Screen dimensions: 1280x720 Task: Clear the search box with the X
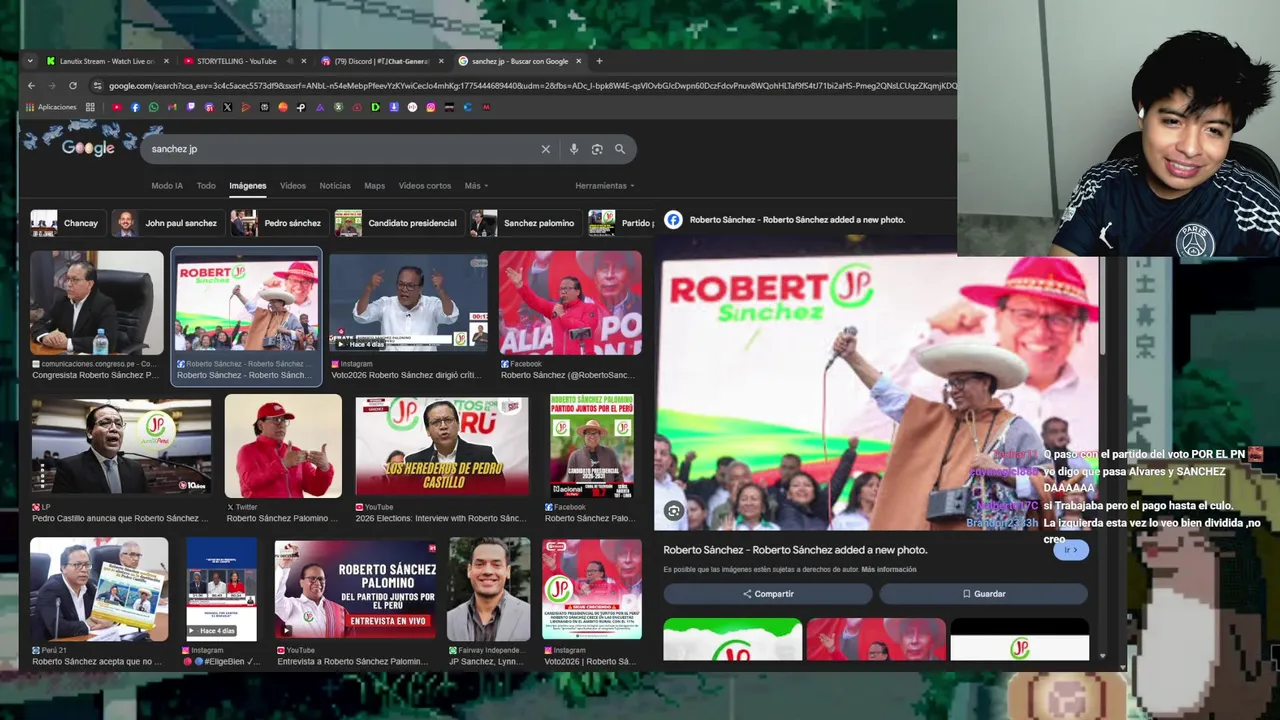545,149
